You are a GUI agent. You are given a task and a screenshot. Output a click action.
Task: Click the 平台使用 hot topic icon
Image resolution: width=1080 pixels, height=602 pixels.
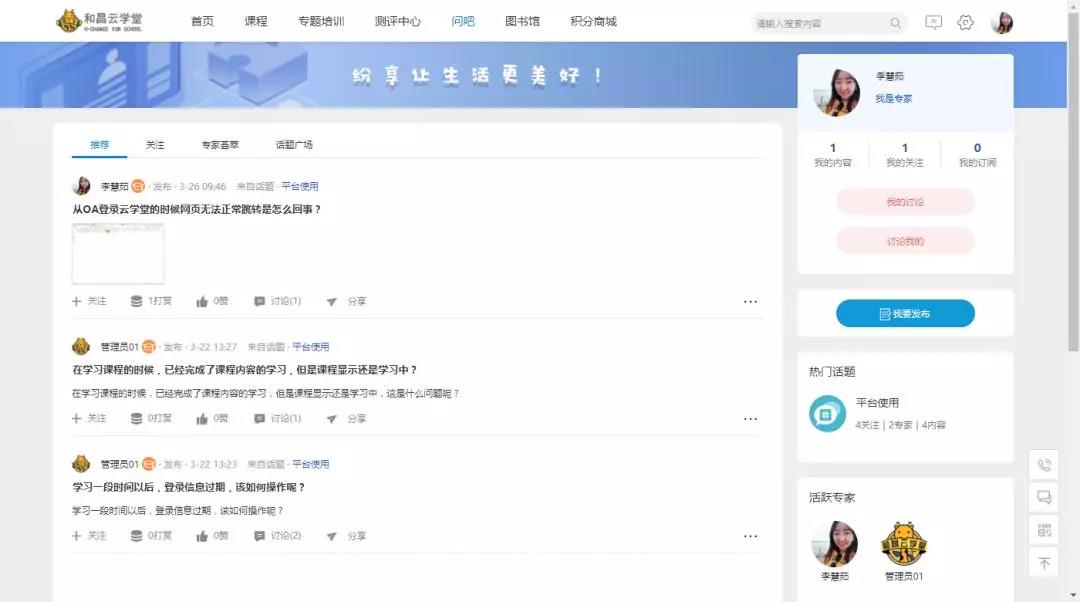click(827, 413)
